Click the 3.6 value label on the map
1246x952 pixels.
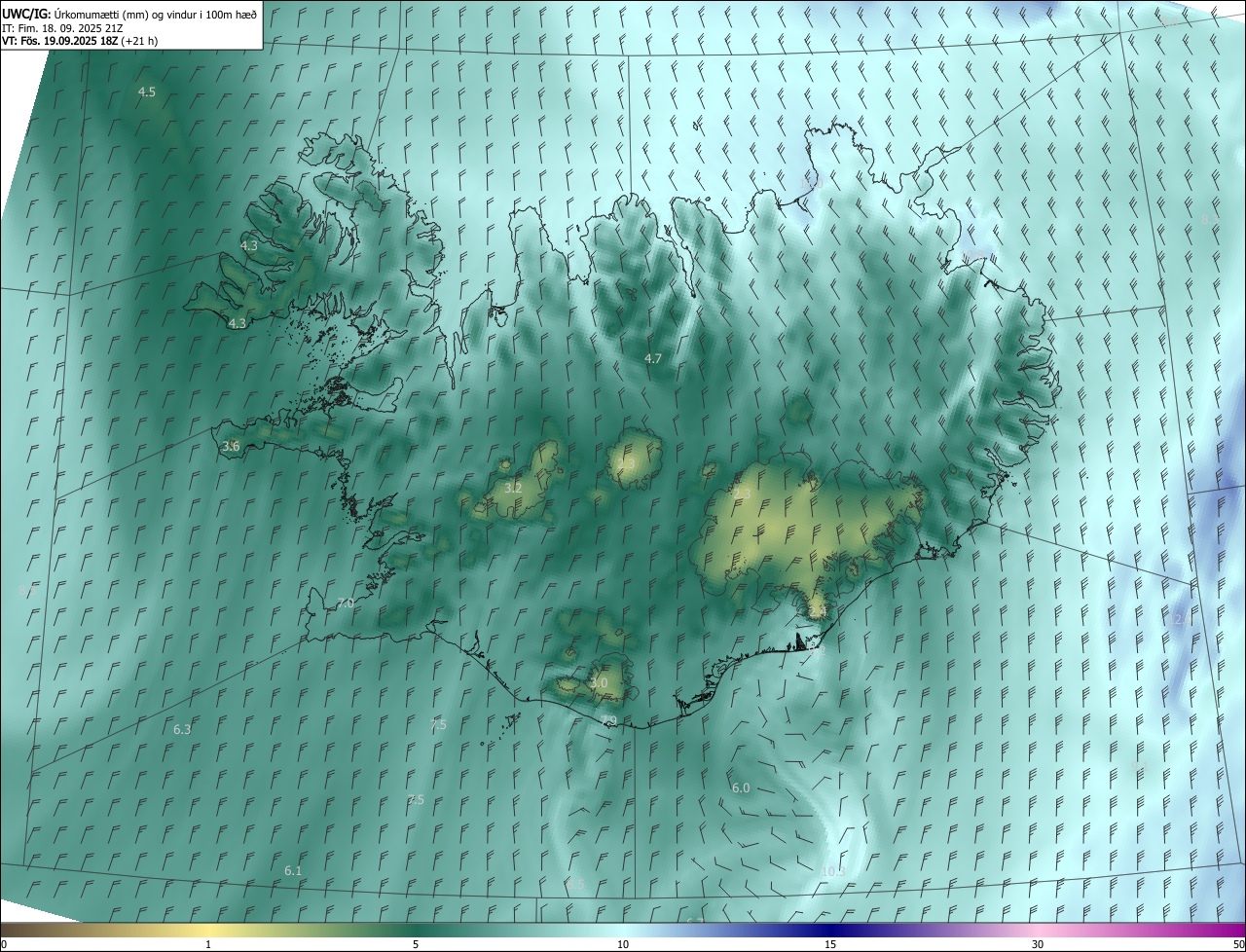click(x=231, y=446)
